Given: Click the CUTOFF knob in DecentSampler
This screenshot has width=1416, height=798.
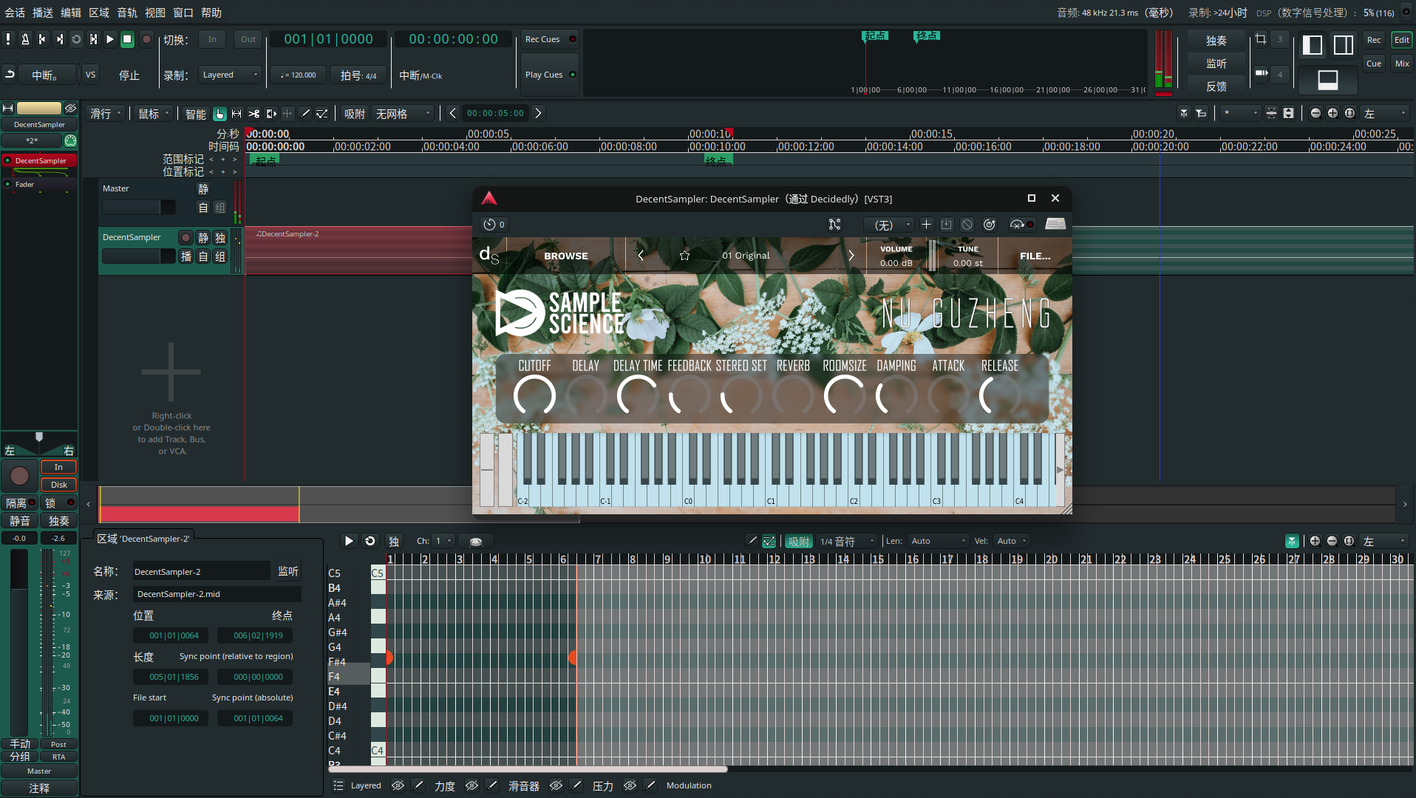Looking at the screenshot, I should [x=535, y=397].
